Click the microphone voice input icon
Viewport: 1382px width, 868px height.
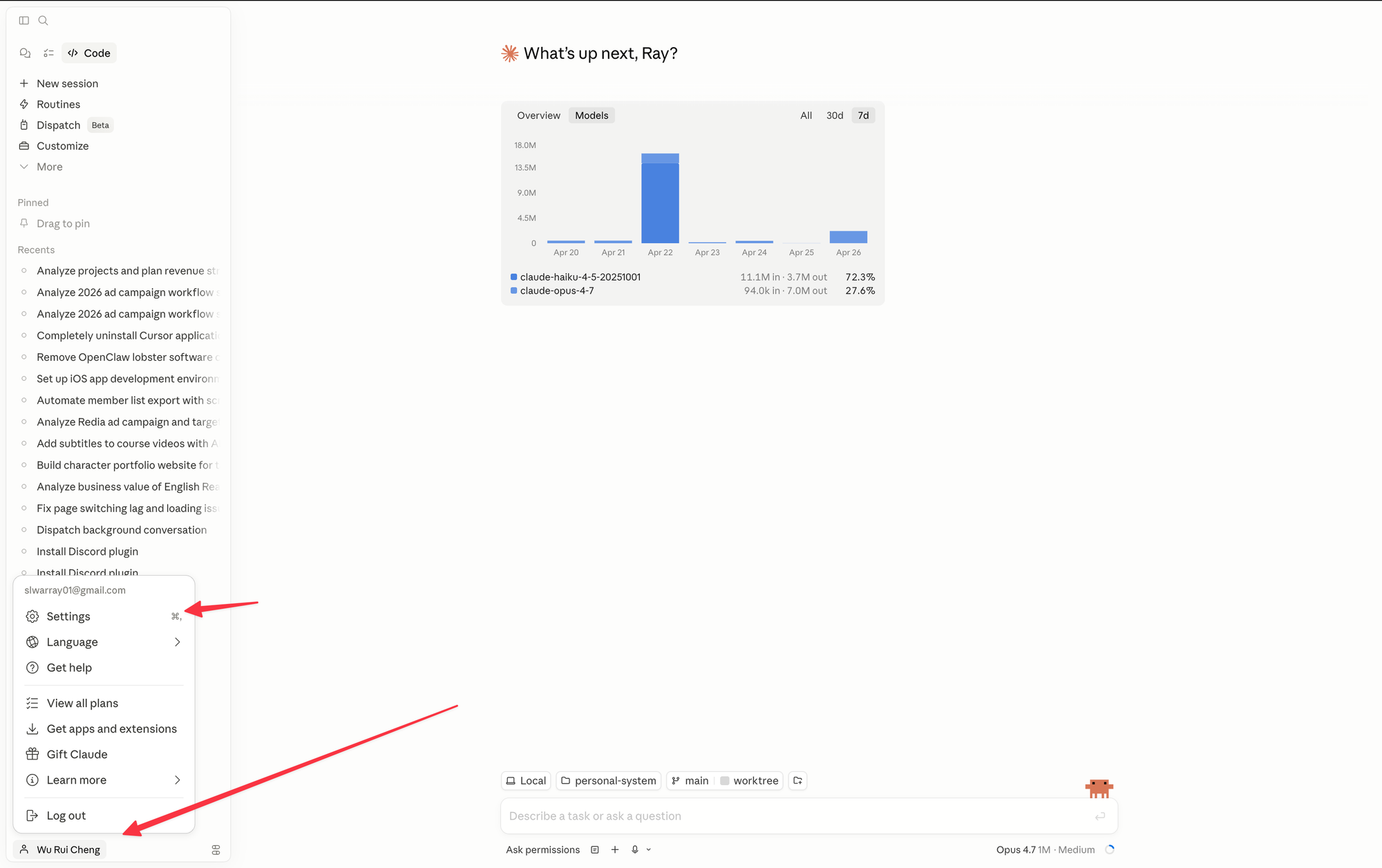point(635,850)
